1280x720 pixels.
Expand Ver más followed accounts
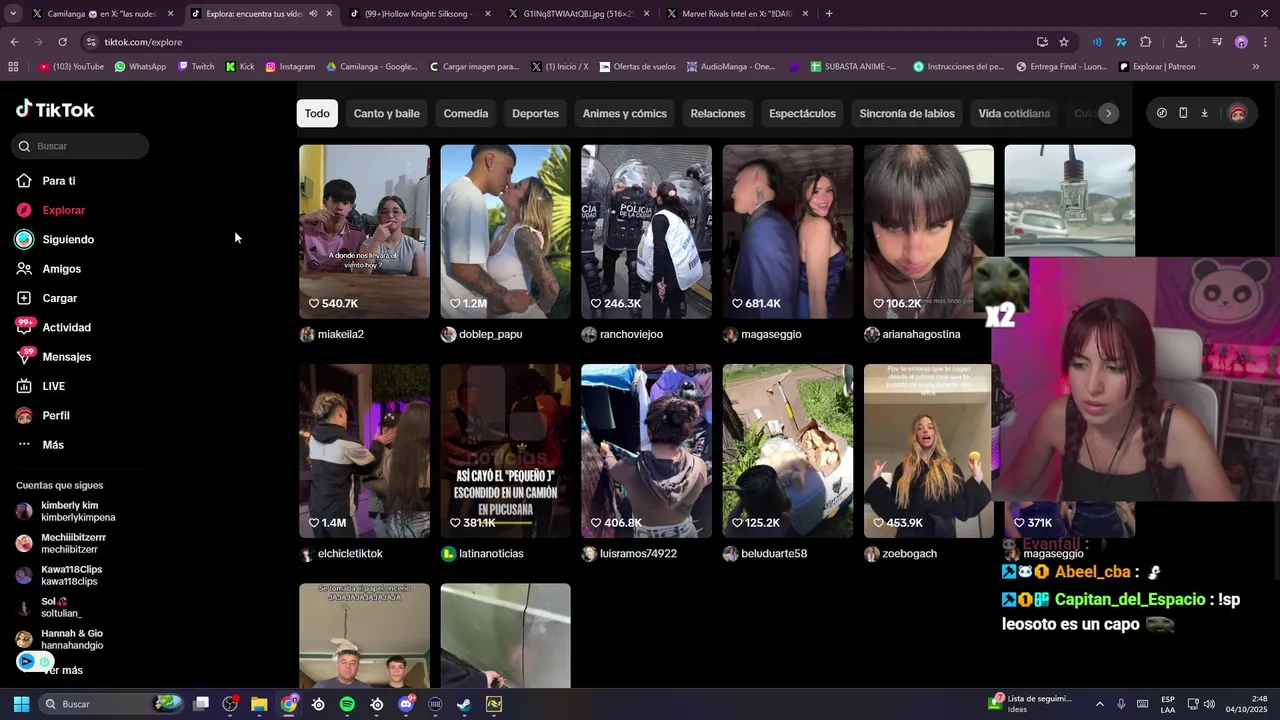click(x=62, y=670)
